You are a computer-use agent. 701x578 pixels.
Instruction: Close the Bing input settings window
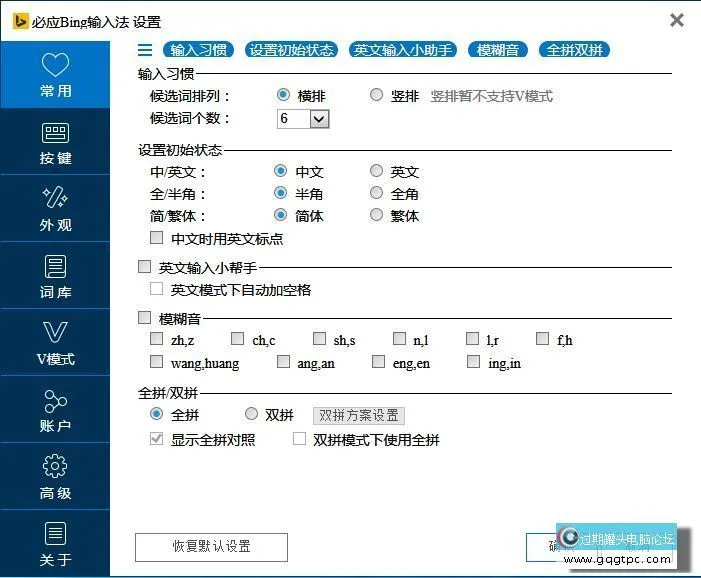click(x=677, y=20)
